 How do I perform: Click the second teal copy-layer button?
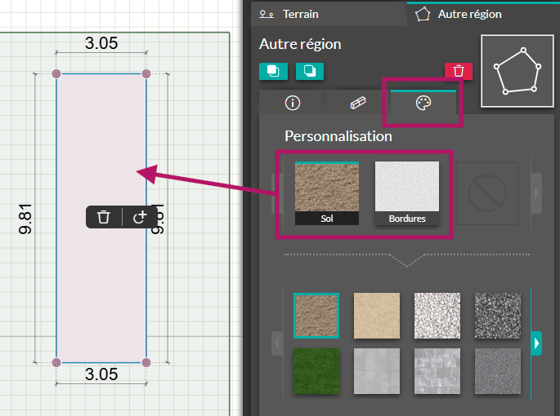point(310,71)
